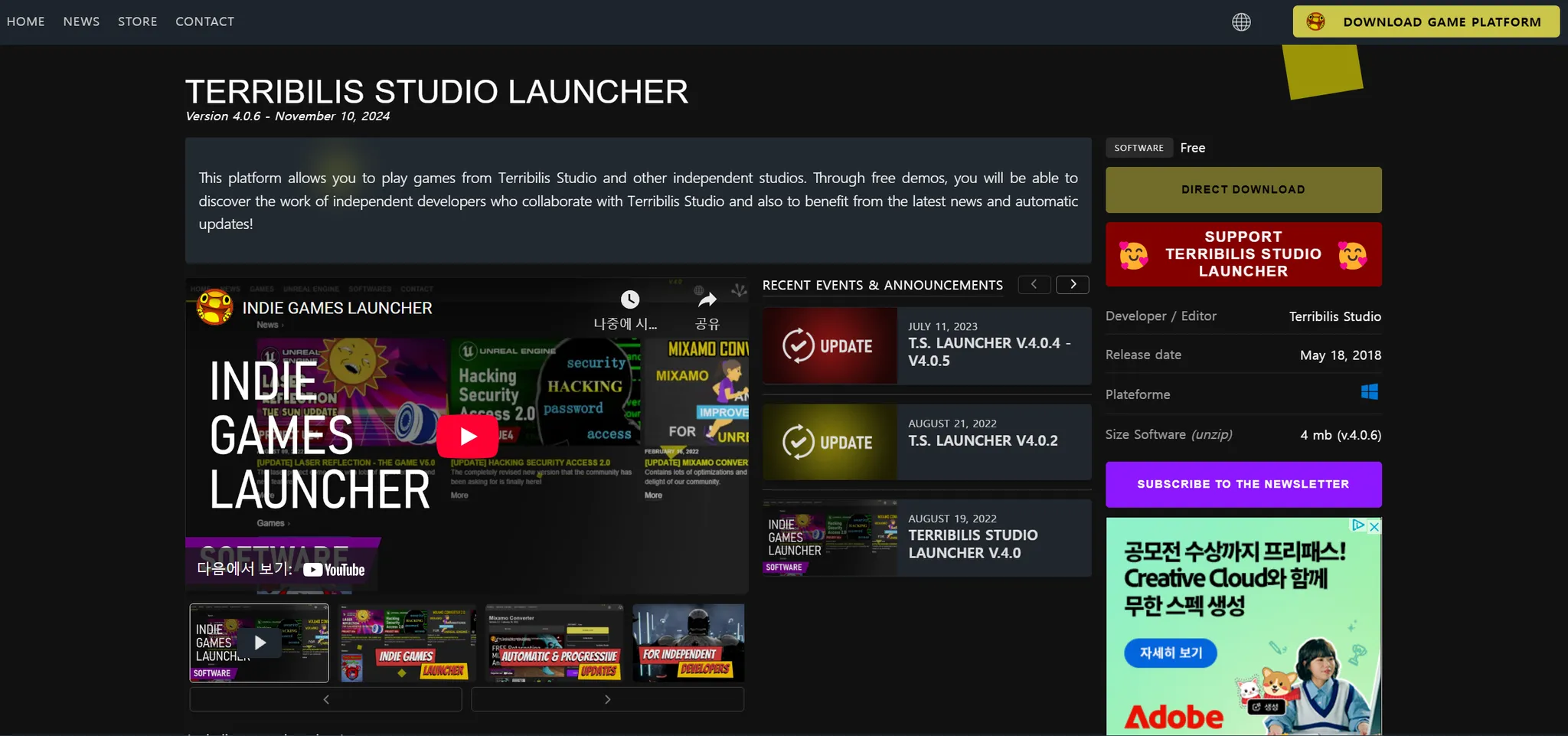Click the yellow Update thumbnail from August 21
This screenshot has width=1568, height=736.
pos(830,442)
